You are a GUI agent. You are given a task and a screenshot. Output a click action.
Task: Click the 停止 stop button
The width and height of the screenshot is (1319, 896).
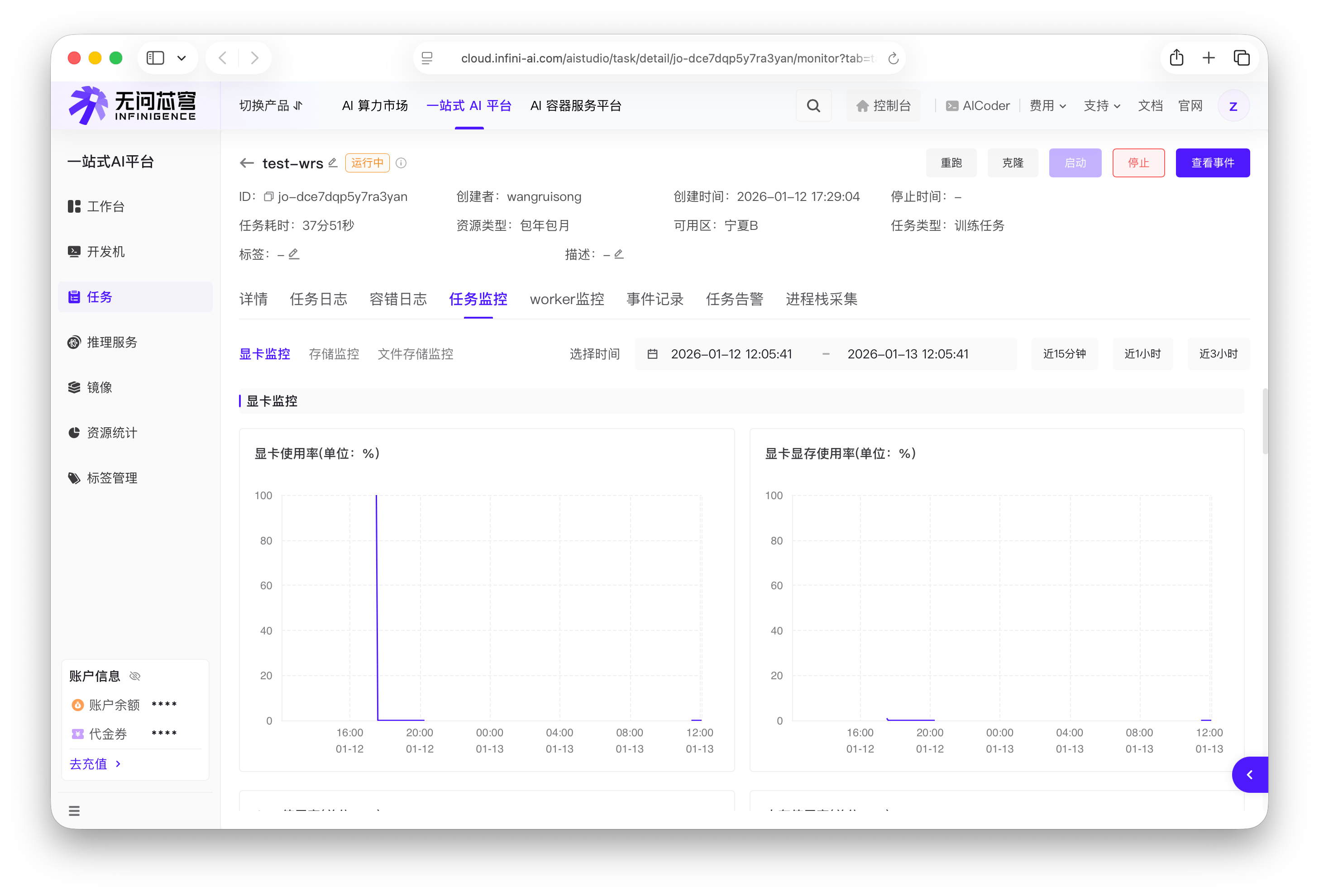click(x=1138, y=163)
